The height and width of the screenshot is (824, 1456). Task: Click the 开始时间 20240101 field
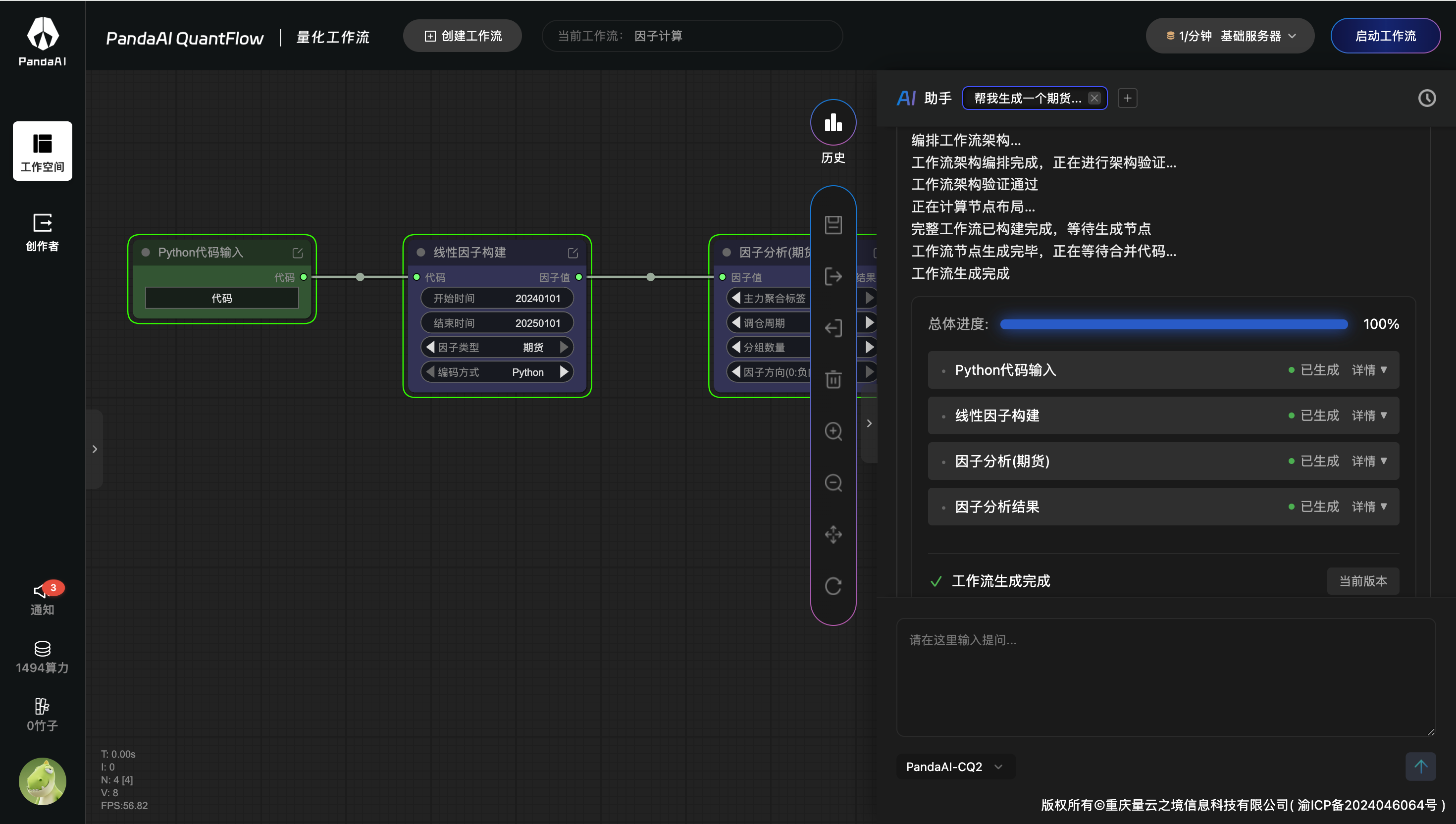click(x=497, y=298)
